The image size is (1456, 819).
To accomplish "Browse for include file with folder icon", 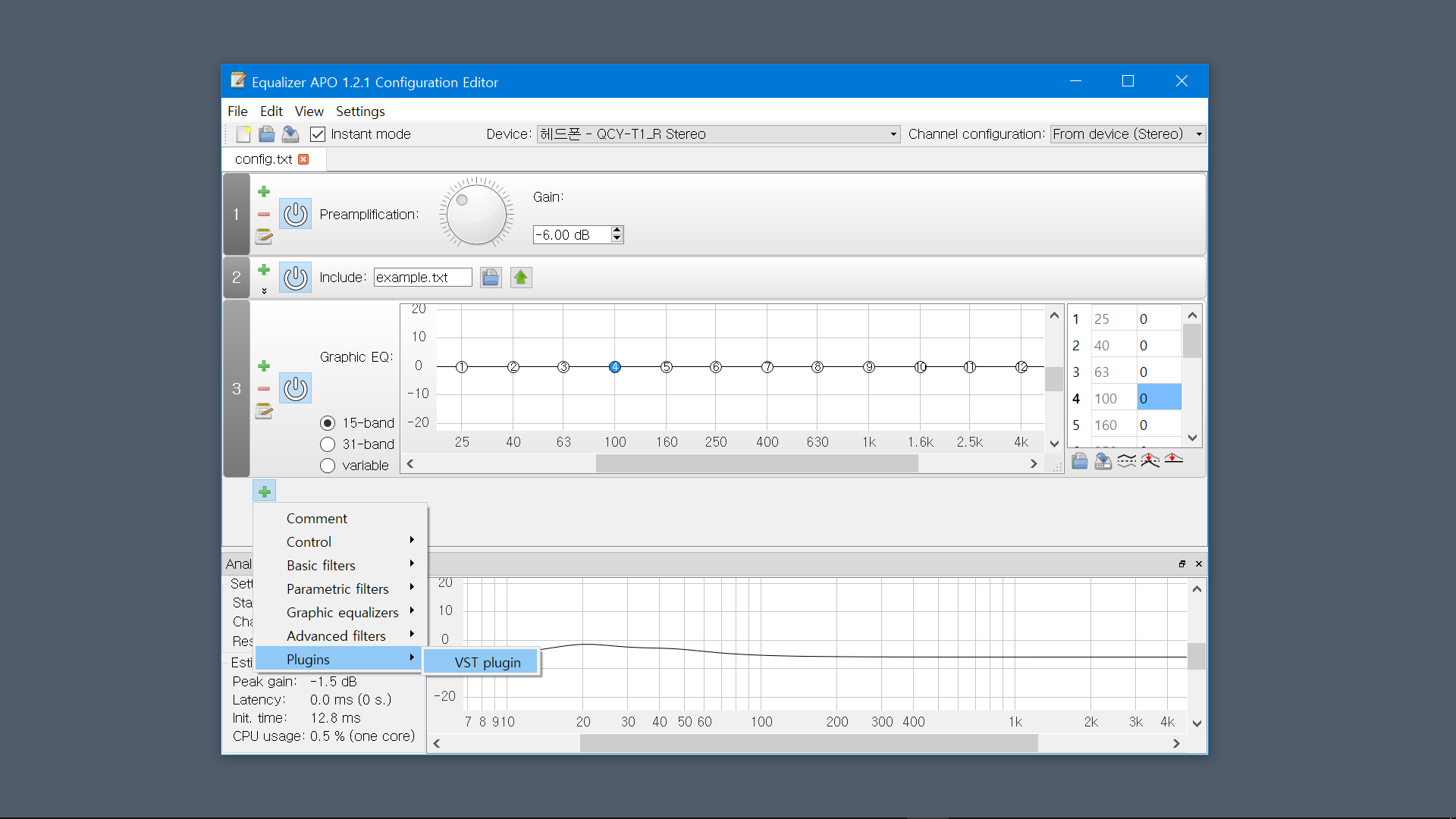I will [x=491, y=278].
